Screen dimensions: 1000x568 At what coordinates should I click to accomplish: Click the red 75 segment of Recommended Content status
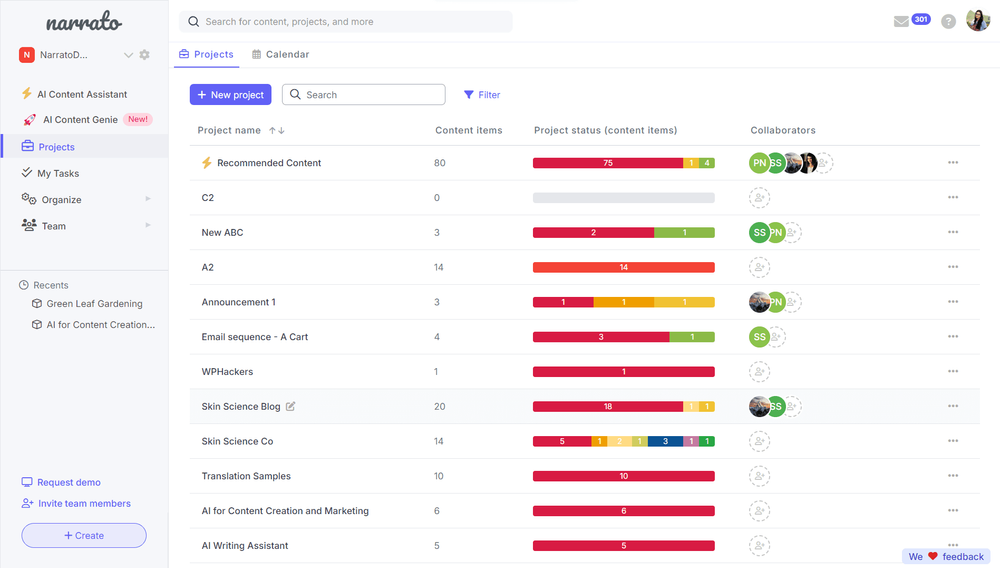point(608,163)
